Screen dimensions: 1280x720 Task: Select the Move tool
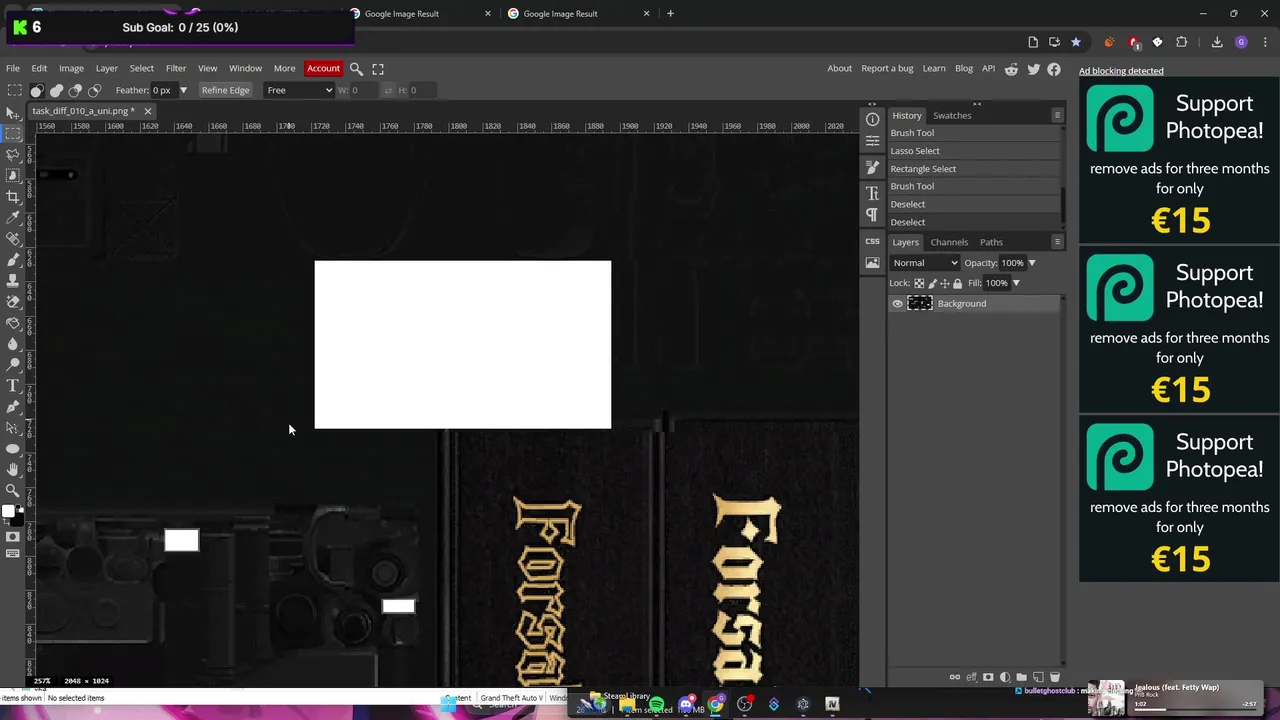coord(13,112)
